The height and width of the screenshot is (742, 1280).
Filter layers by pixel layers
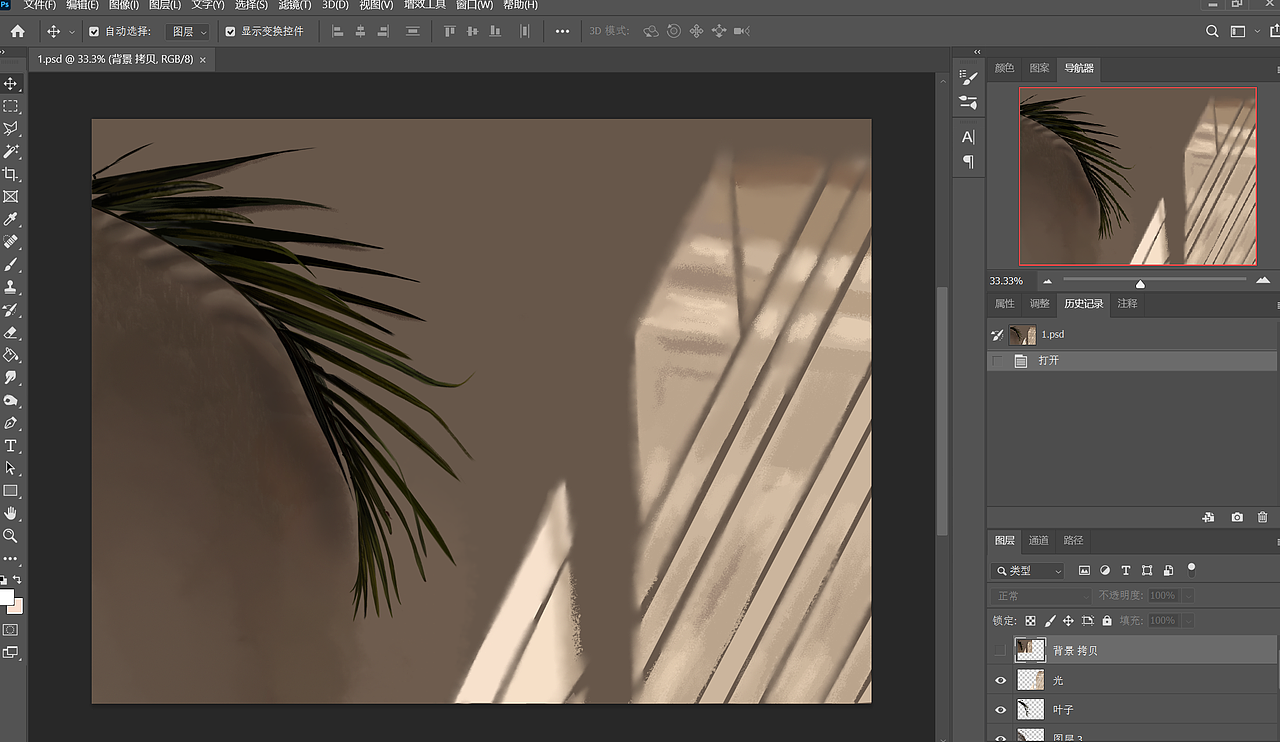(1084, 570)
